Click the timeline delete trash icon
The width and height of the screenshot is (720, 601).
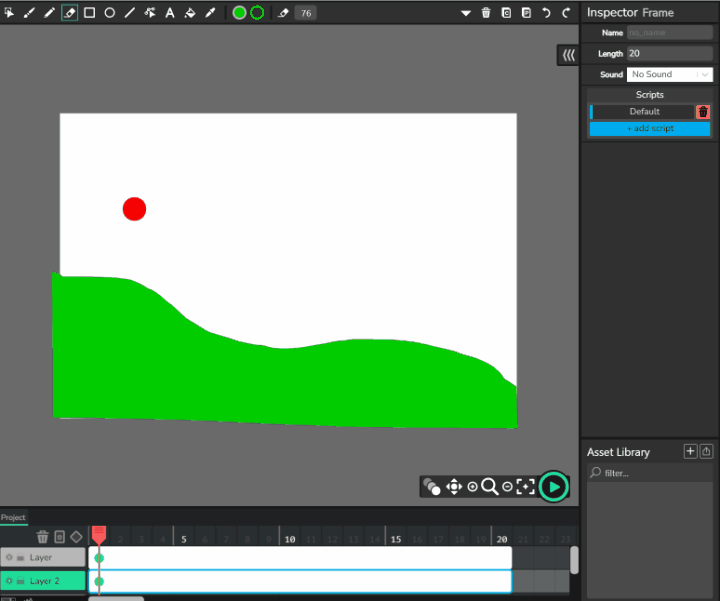43,537
